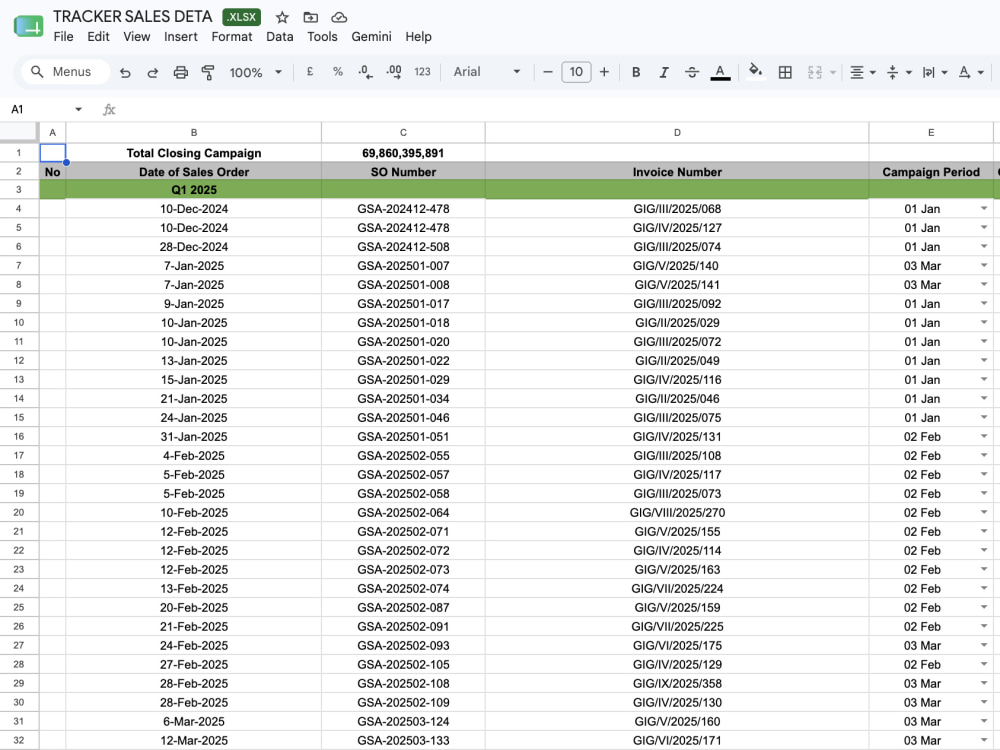Decrease decimal places

tap(365, 72)
